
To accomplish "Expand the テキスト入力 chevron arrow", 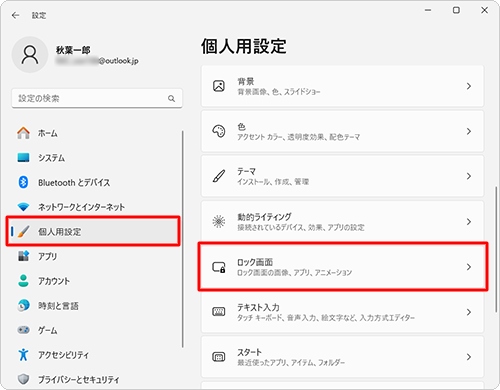I will [469, 312].
